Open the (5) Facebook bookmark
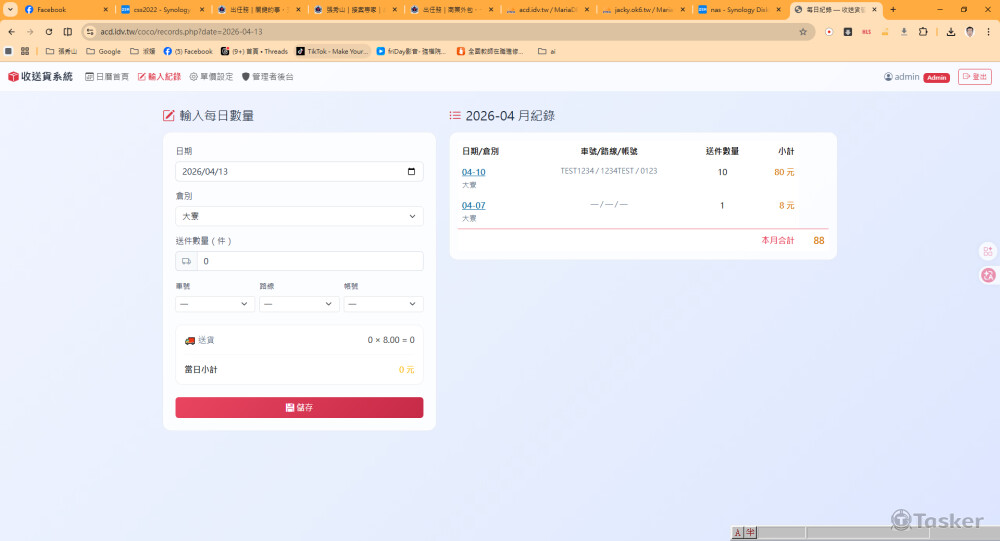Image resolution: width=1000 pixels, height=541 pixels. (x=188, y=51)
